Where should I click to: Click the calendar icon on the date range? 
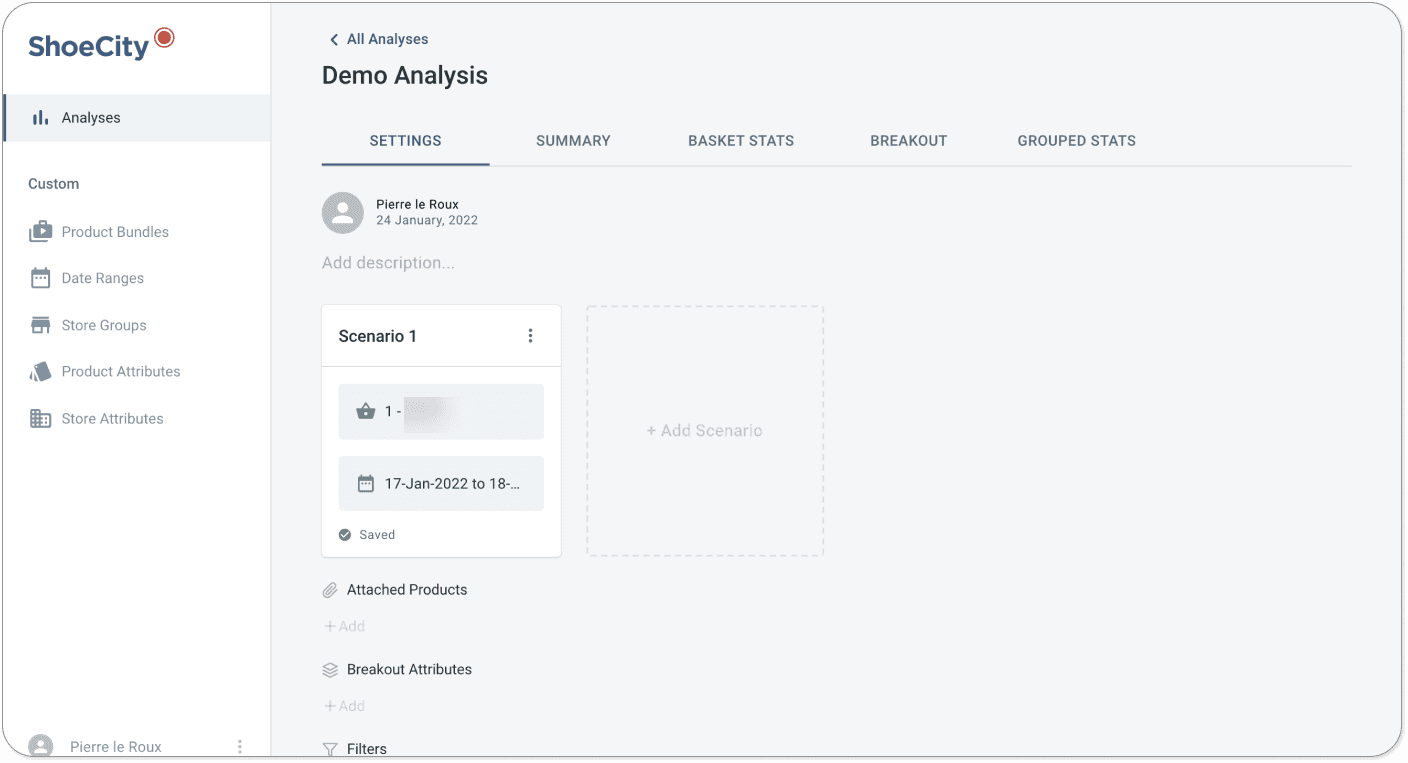point(364,483)
